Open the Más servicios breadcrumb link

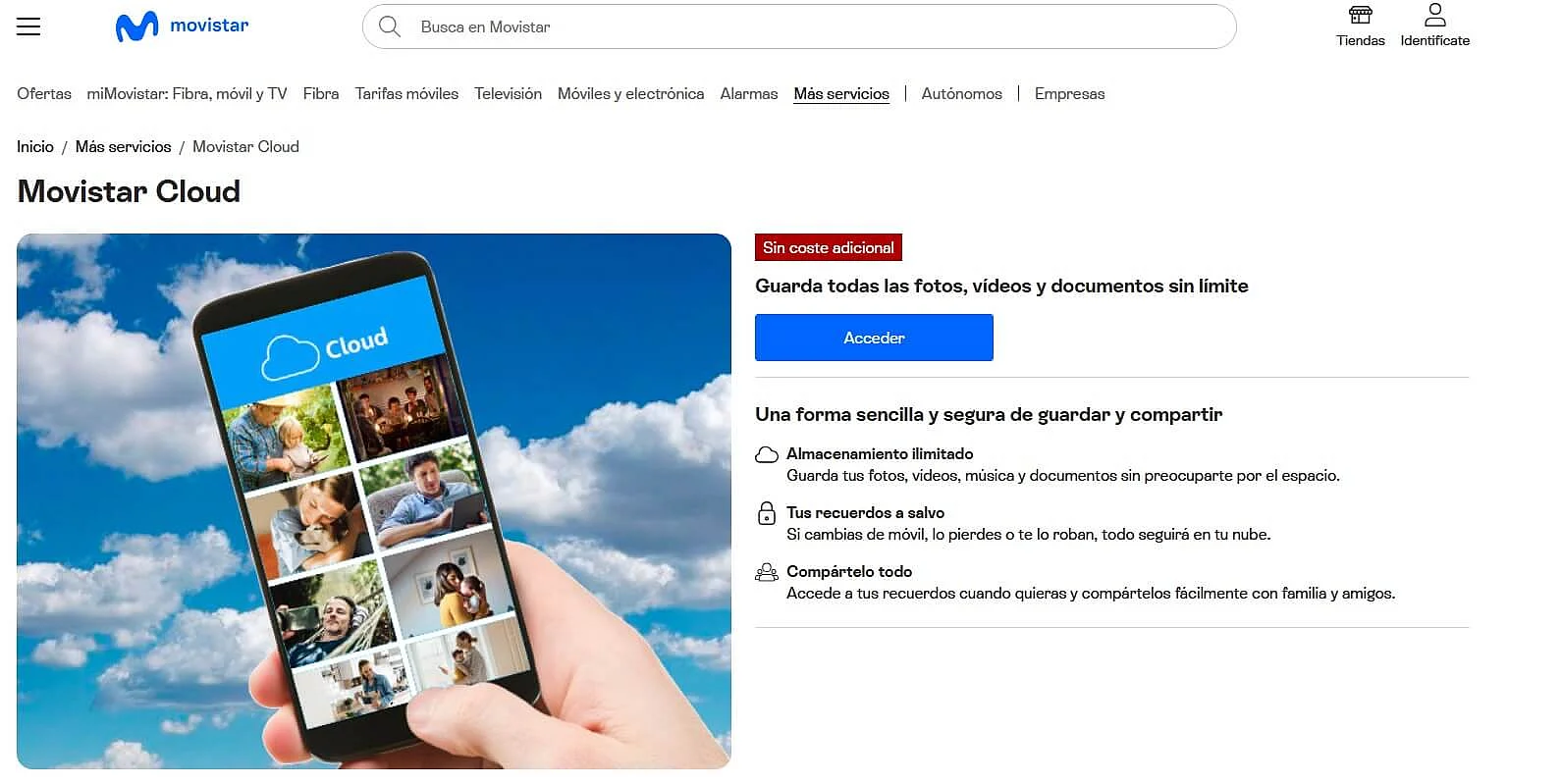click(x=123, y=147)
